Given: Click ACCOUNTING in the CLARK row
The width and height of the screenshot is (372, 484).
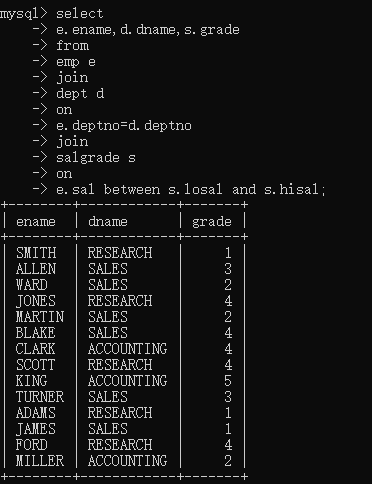Looking at the screenshot, I should point(128,349).
